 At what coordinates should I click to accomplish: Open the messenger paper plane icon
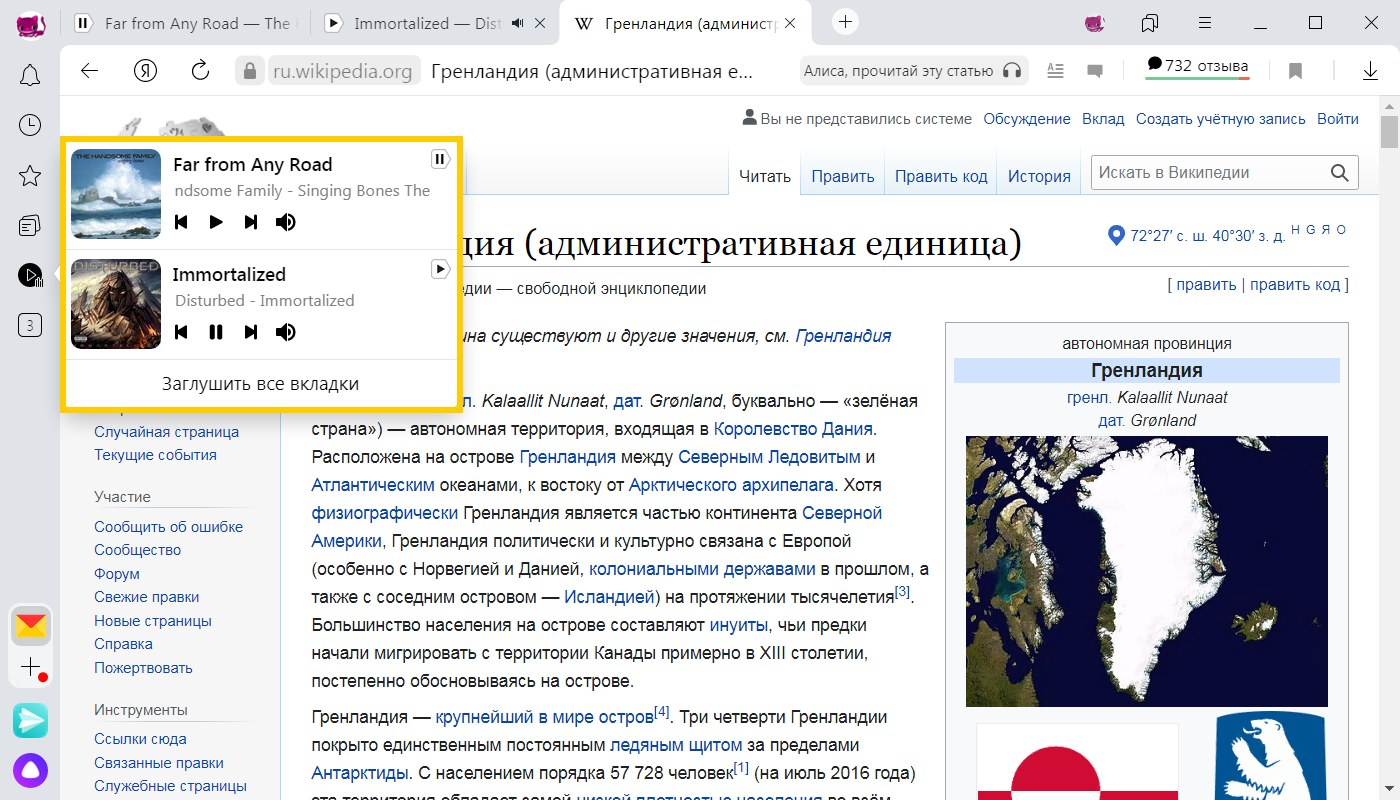click(30, 720)
